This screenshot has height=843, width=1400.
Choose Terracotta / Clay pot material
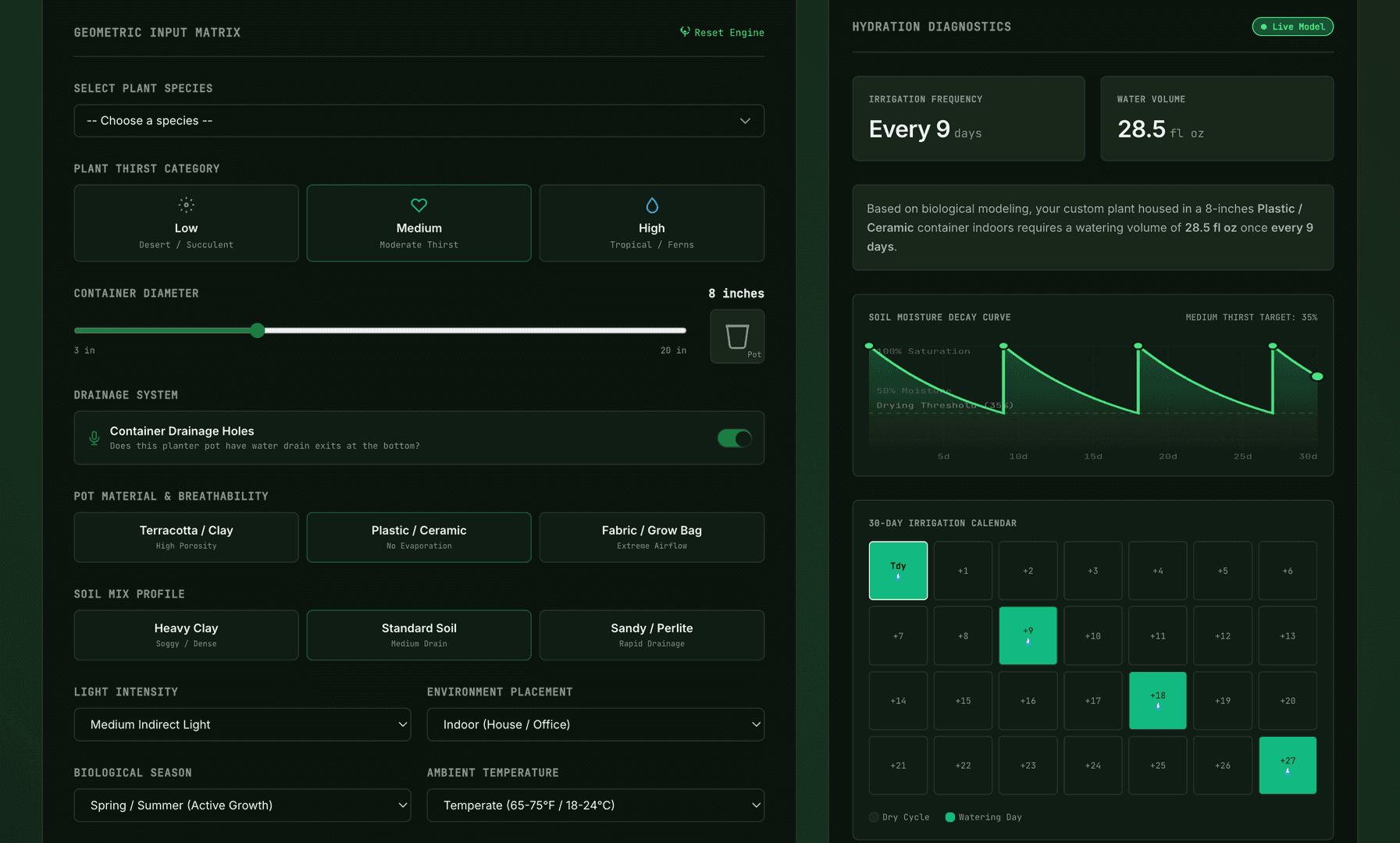186,537
